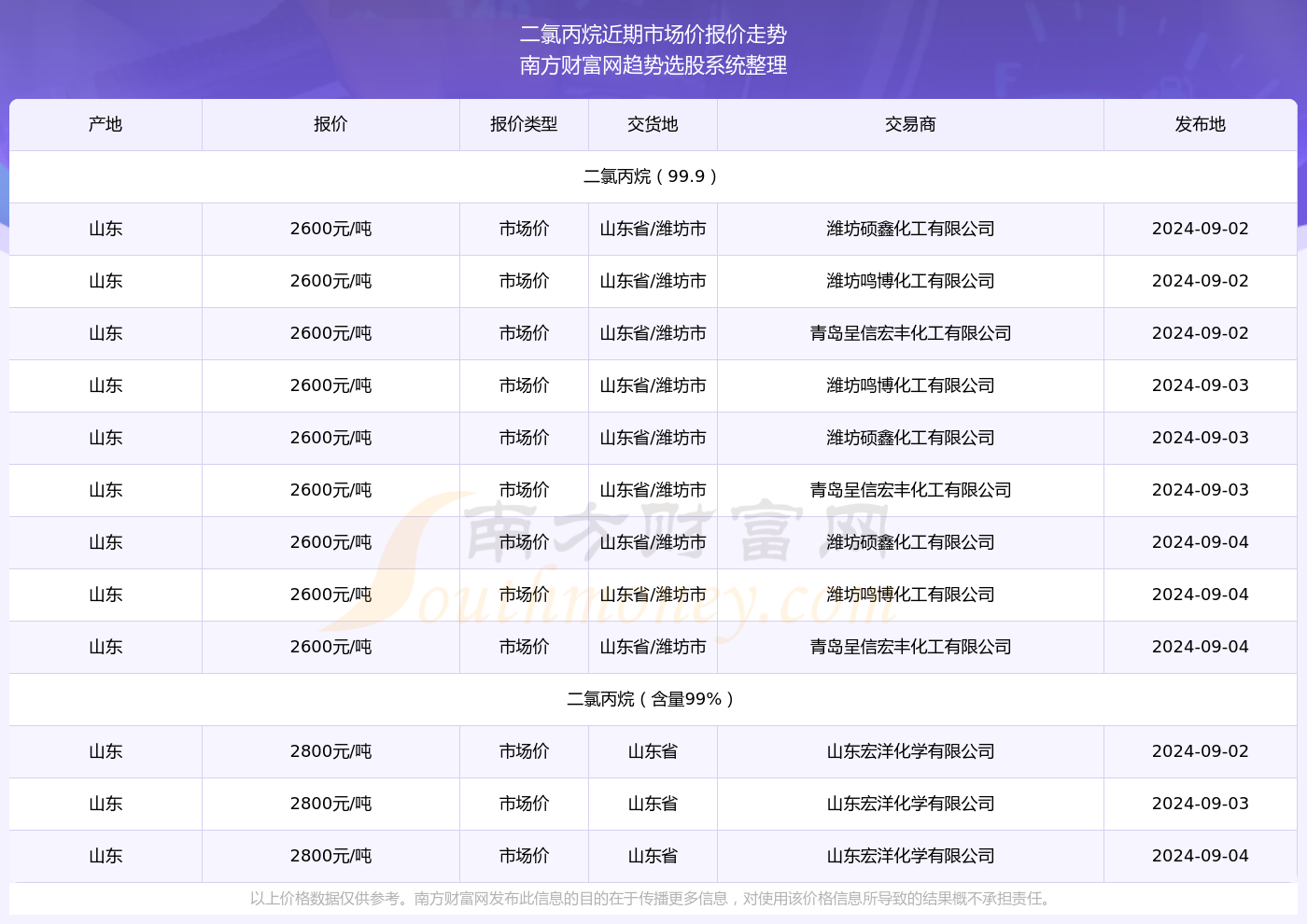Select 潍坊硕鑫化工有限公司 in the 2024-09-04 row
This screenshot has height=924, width=1307.
coord(910,542)
